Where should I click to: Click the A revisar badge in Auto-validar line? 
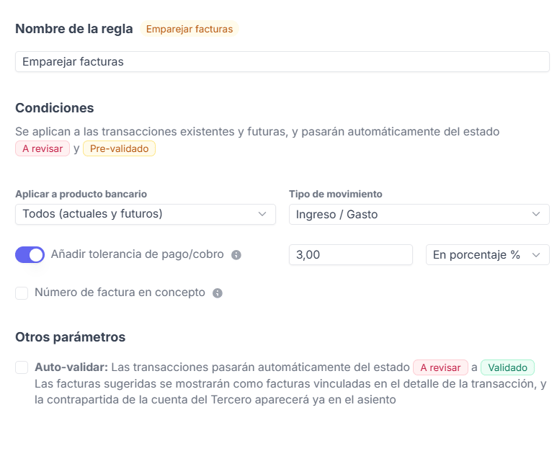click(x=440, y=368)
